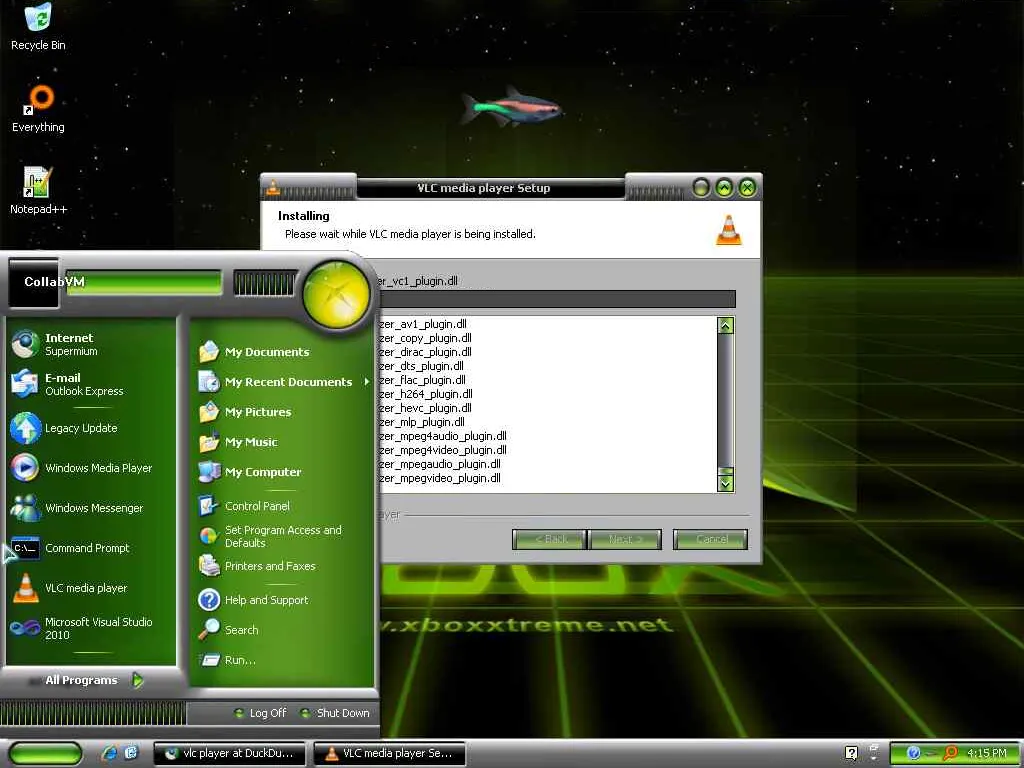Open the Recycle Bin desktop icon

tap(38, 26)
